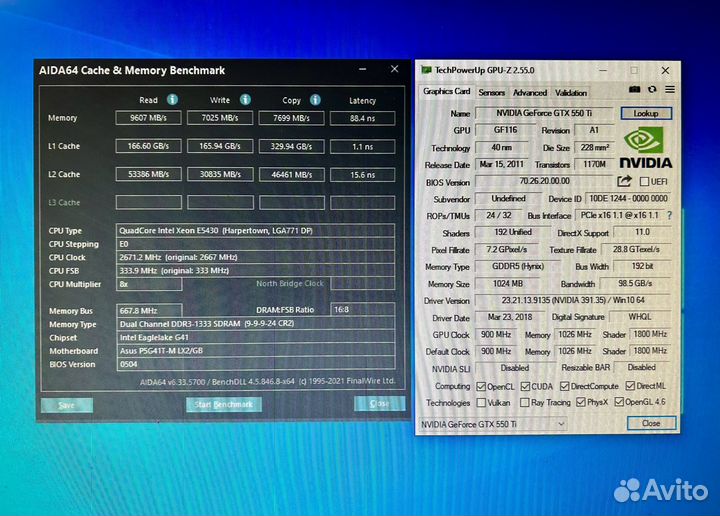Click Motherboard value Asus P5G41T-M LX2/GB
This screenshot has height=516, width=720.
click(255, 351)
